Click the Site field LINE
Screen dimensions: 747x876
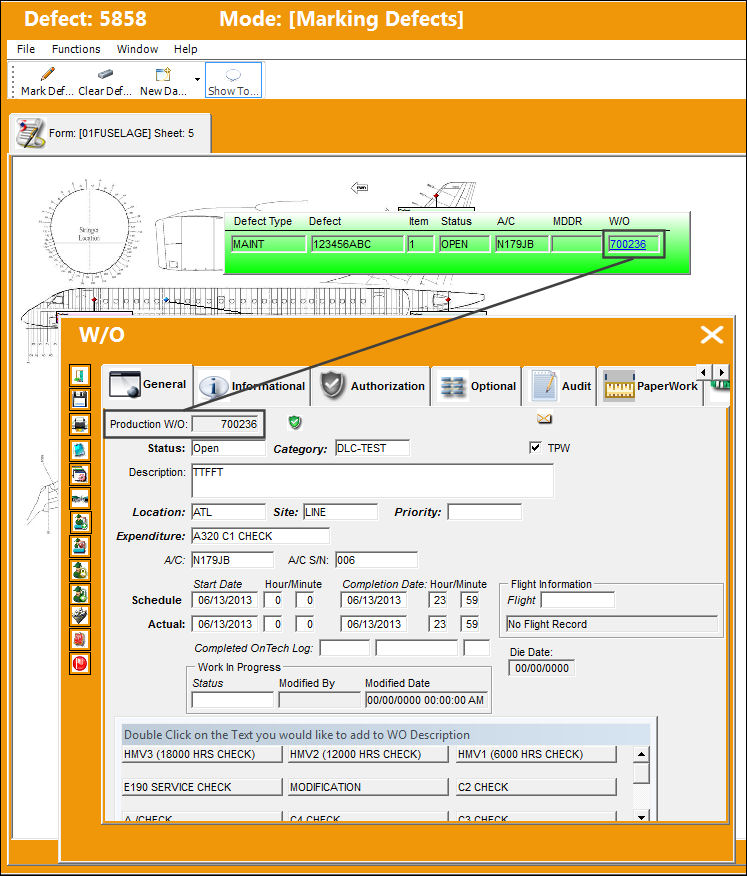click(x=340, y=512)
